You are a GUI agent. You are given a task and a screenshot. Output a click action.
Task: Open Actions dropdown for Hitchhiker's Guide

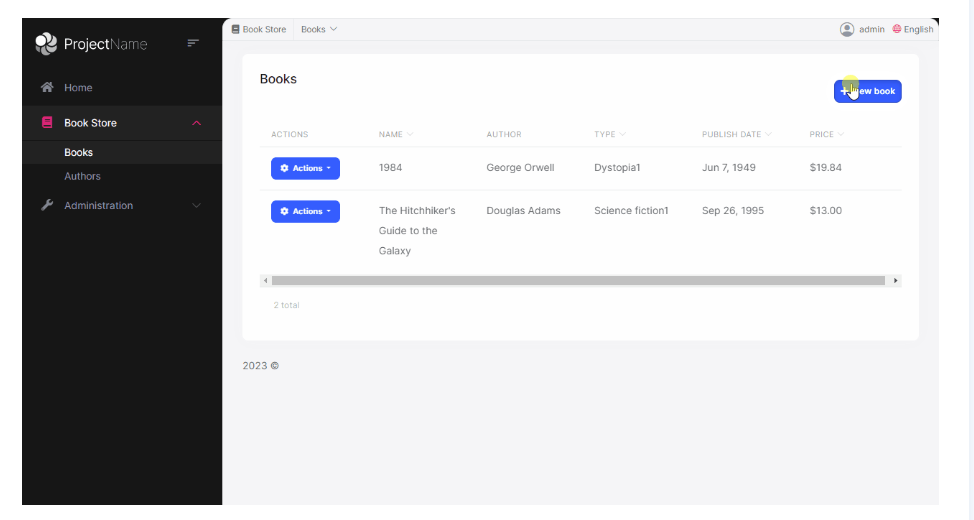pyautogui.click(x=305, y=211)
